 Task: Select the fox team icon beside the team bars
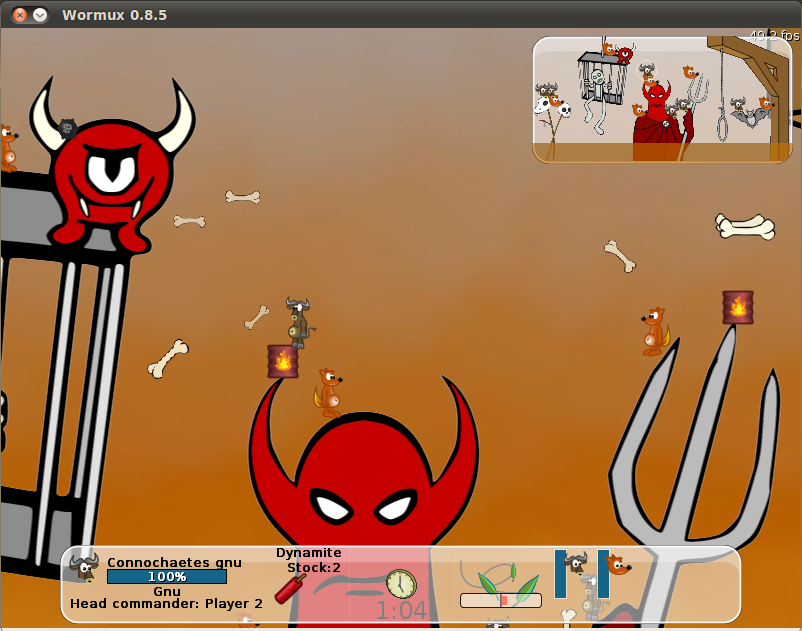pos(618,565)
